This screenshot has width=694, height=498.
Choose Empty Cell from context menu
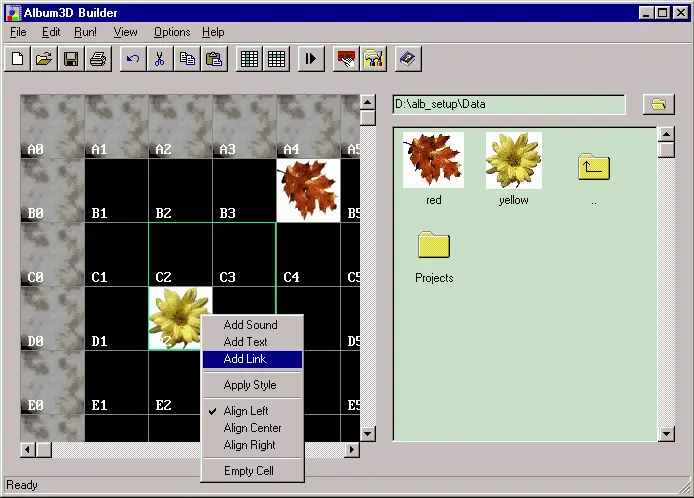(252, 471)
